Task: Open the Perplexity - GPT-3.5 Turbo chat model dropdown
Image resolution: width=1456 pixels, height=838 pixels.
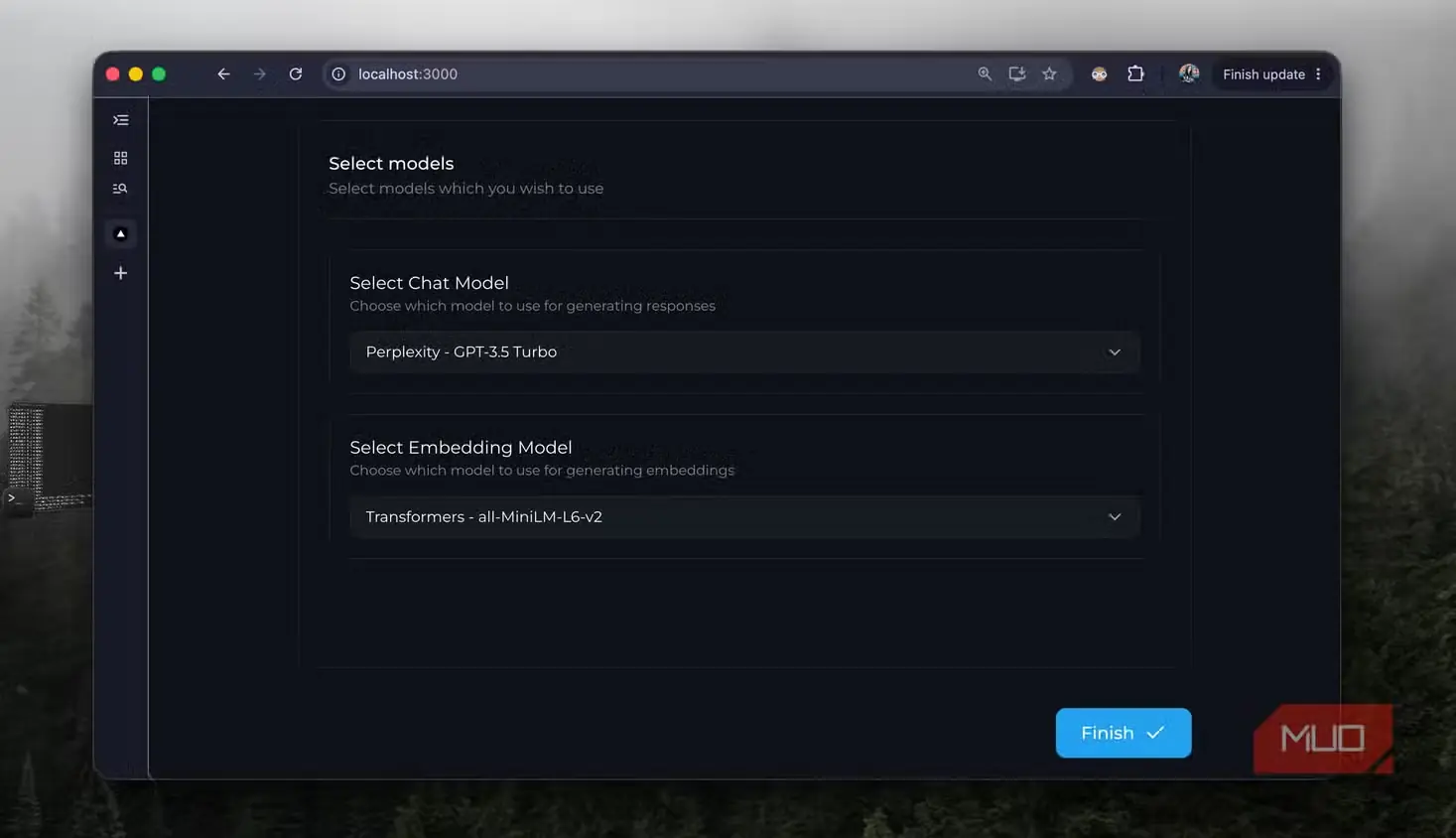Action: 744,352
